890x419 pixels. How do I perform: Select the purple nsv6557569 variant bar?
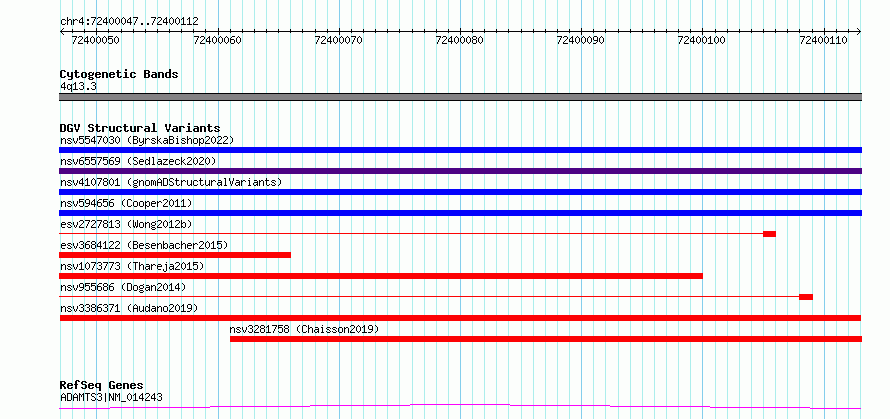pos(460,171)
